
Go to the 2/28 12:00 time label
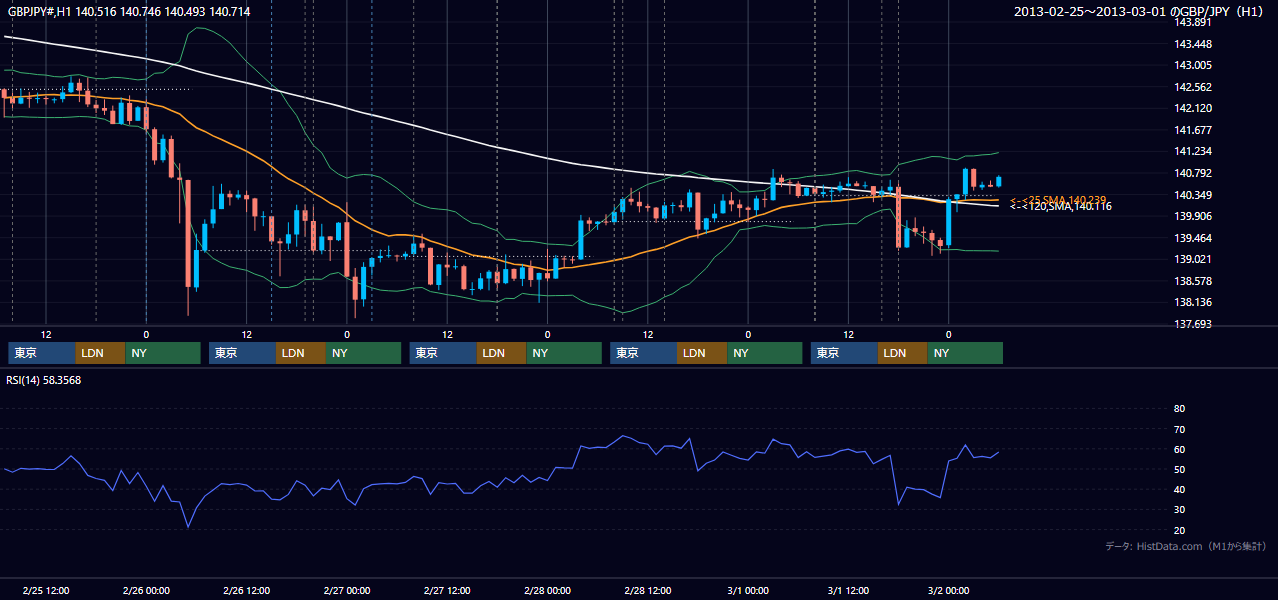pyautogui.click(x=648, y=590)
